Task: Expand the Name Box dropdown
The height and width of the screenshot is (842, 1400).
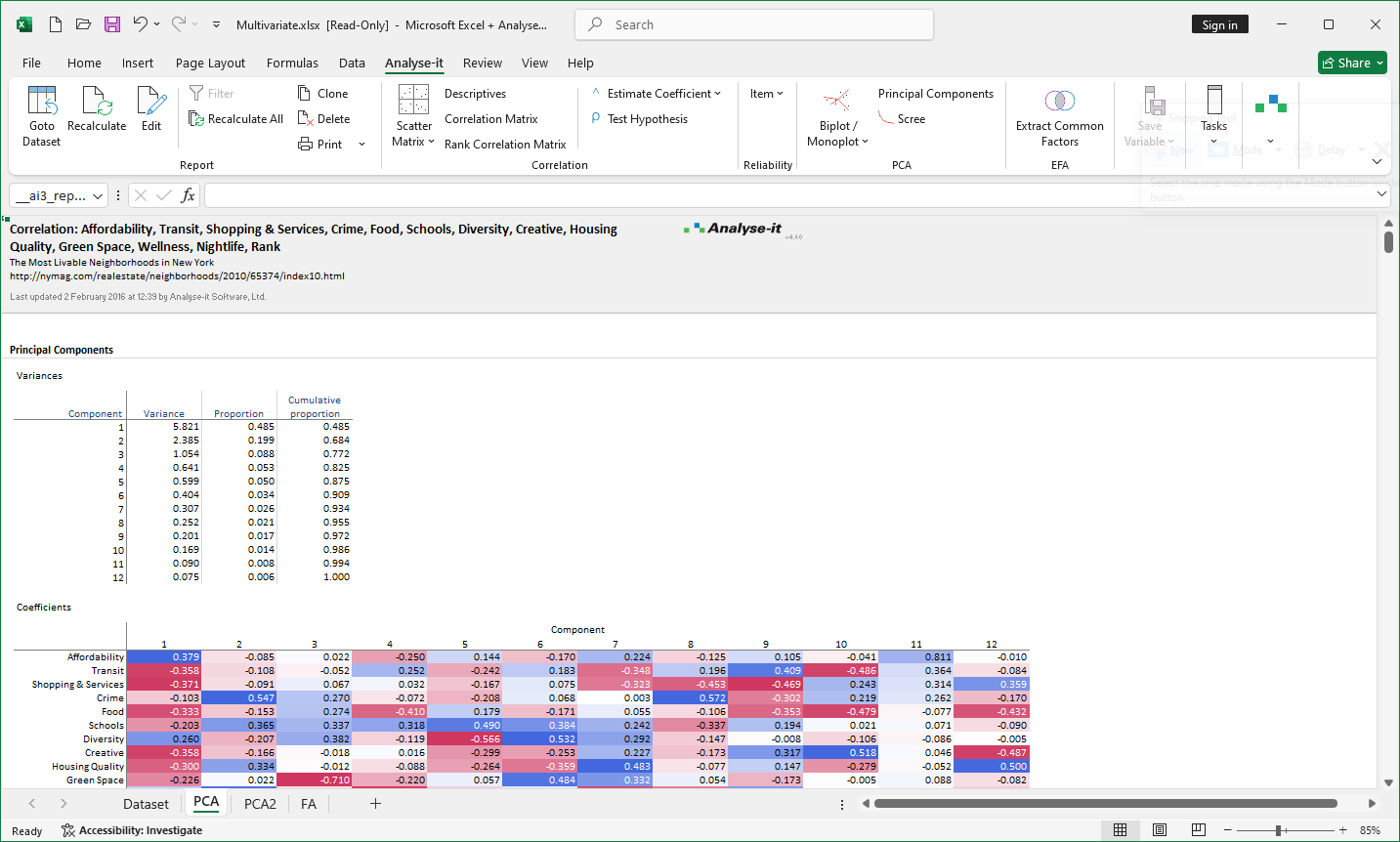Action: (x=98, y=195)
